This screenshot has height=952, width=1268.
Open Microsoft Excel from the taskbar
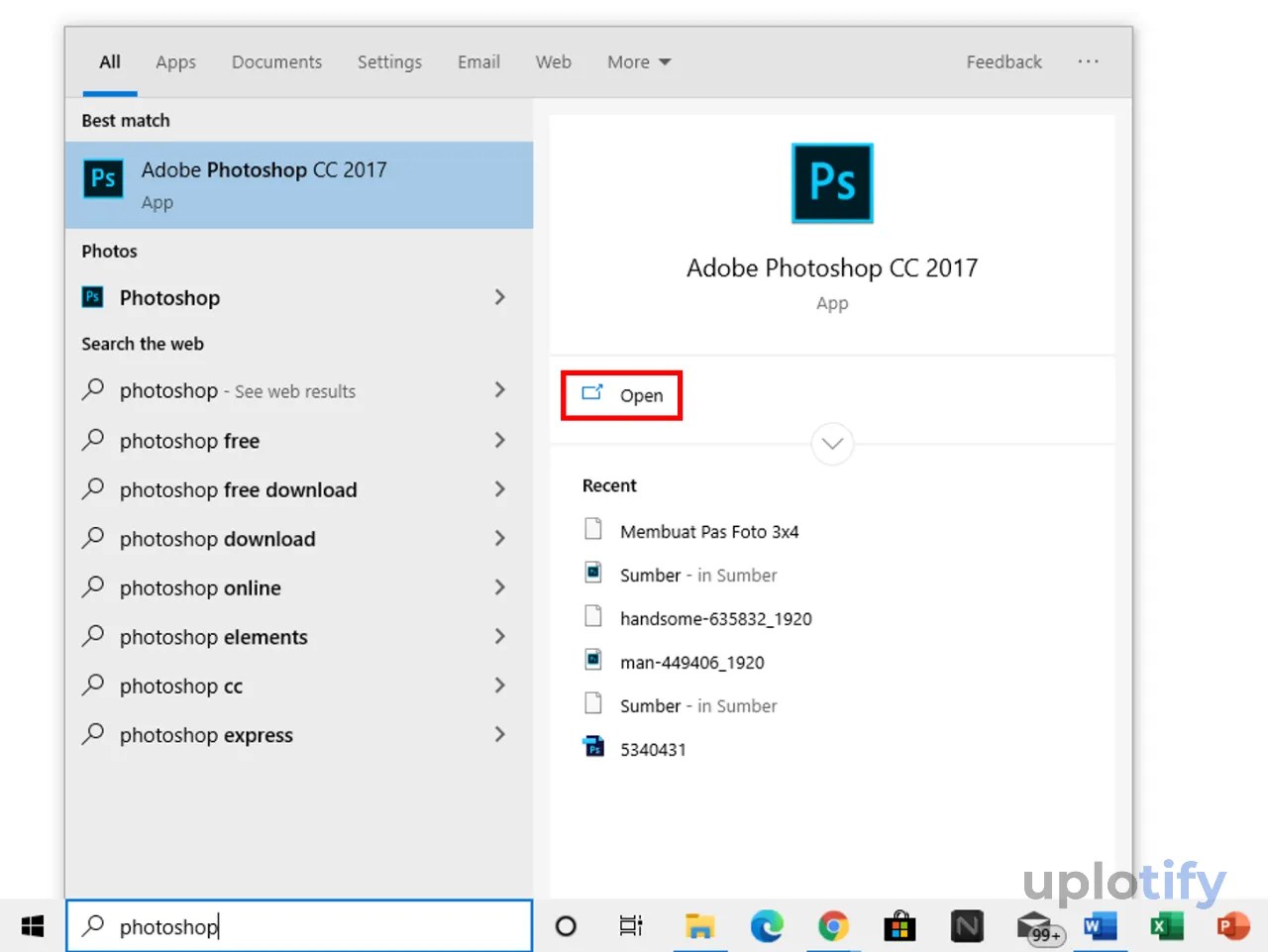click(1167, 926)
